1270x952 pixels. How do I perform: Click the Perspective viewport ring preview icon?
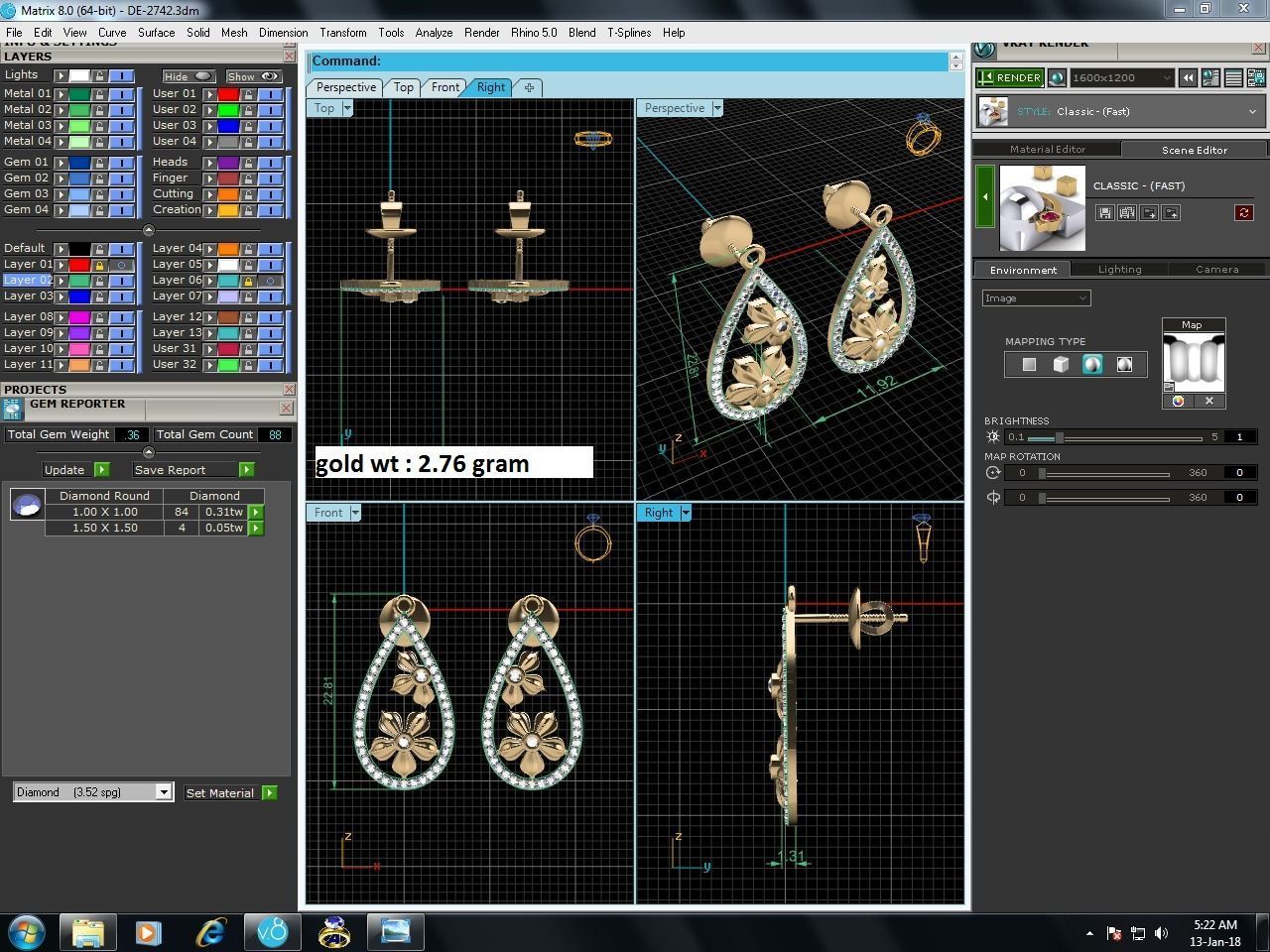[923, 135]
